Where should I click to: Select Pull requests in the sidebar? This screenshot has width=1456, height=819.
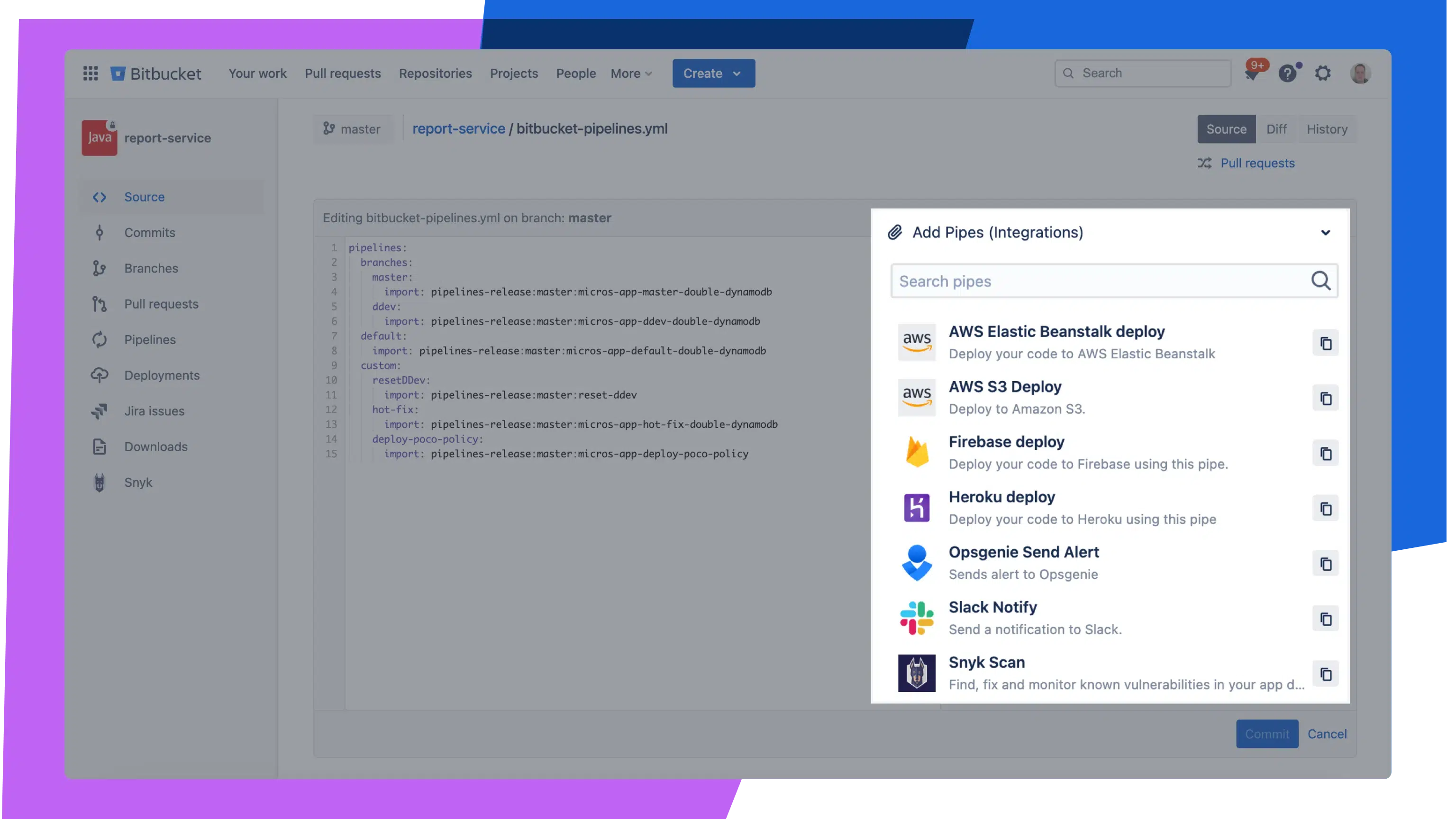pyautogui.click(x=172, y=303)
